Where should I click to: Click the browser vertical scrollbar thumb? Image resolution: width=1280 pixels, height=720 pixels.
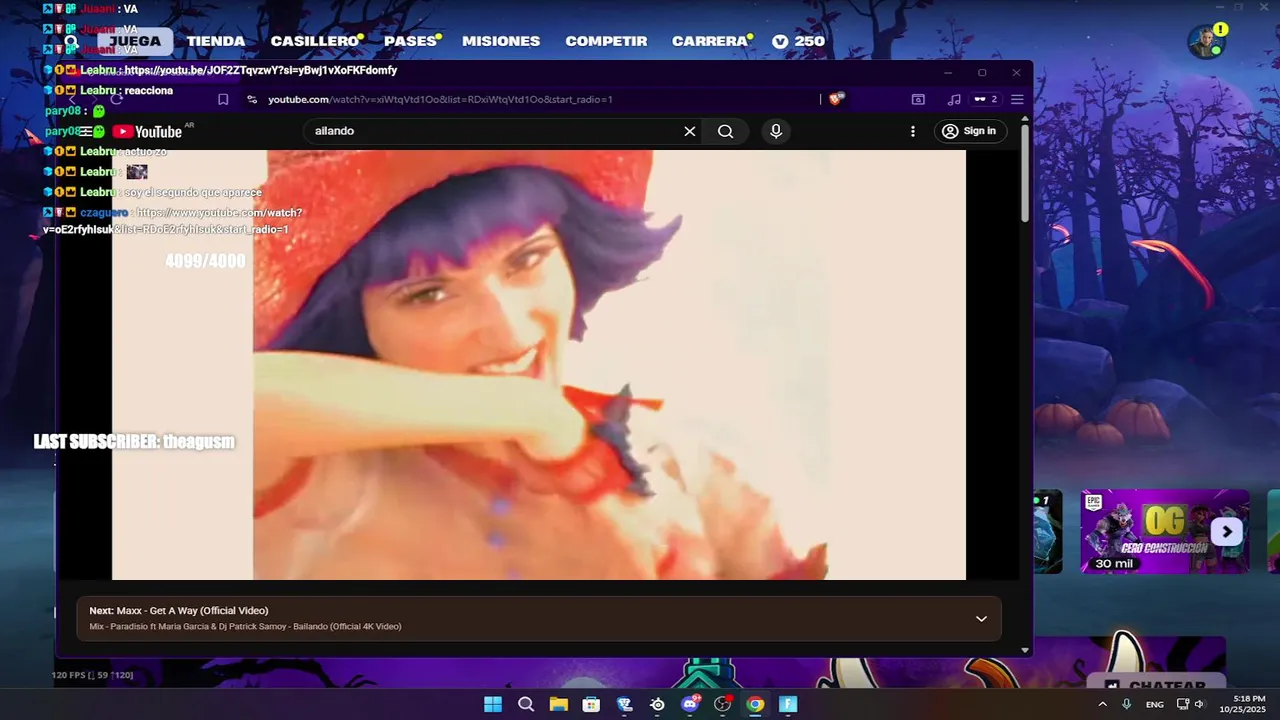[1025, 172]
